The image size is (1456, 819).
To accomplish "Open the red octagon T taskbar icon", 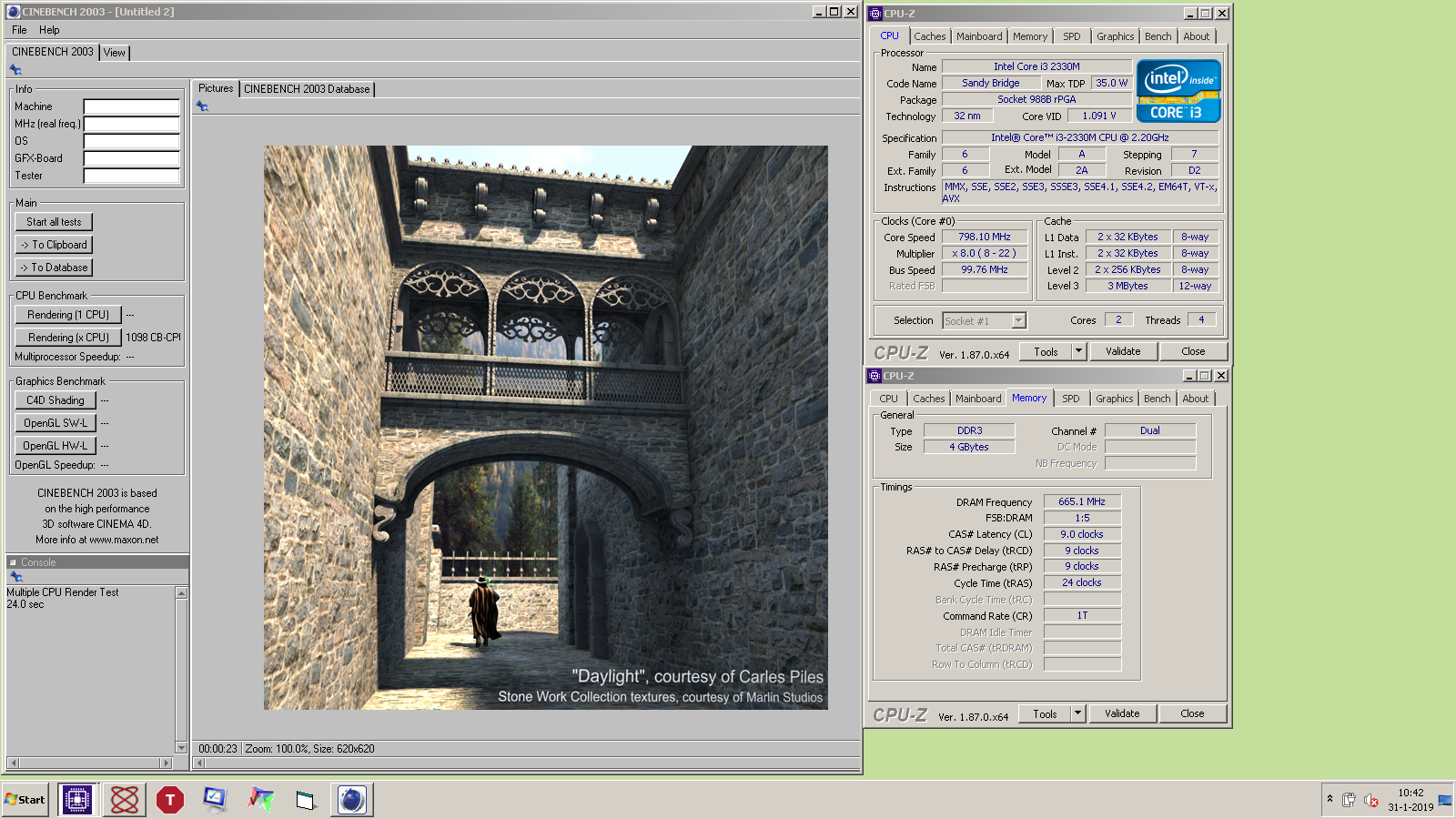I will point(170,800).
